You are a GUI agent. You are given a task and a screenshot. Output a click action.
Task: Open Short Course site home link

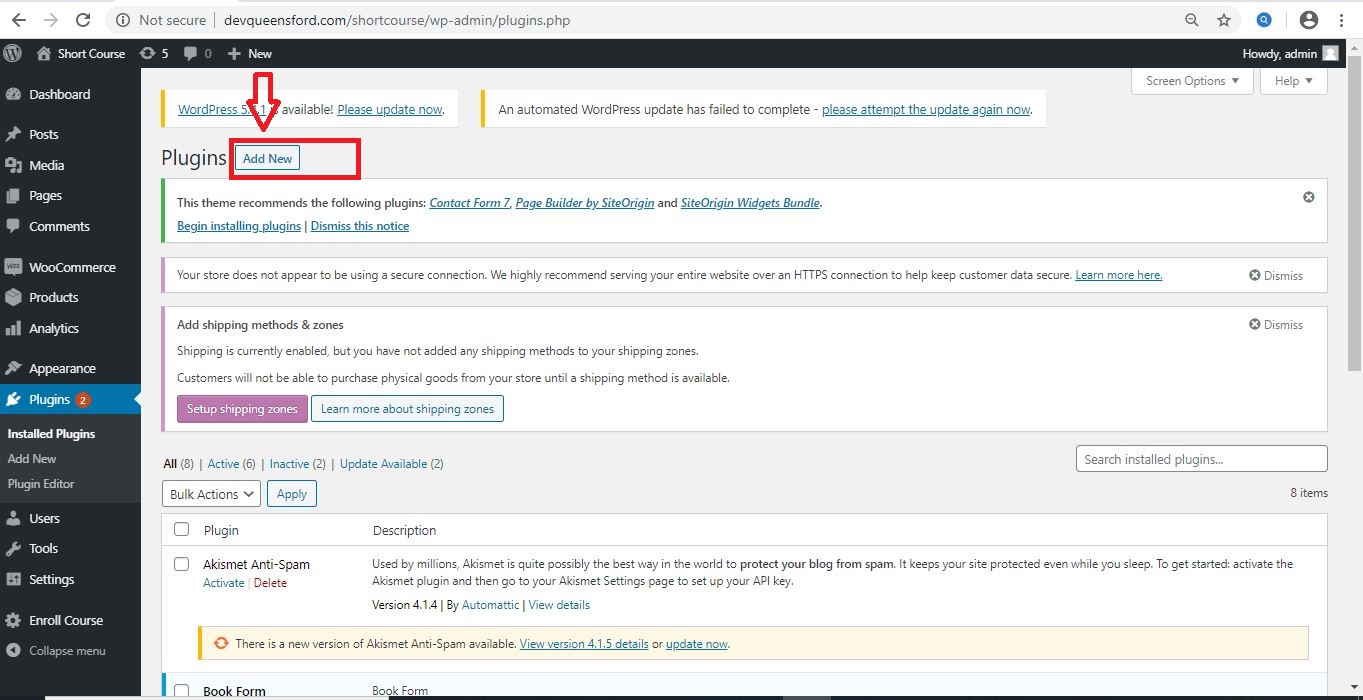click(x=81, y=53)
